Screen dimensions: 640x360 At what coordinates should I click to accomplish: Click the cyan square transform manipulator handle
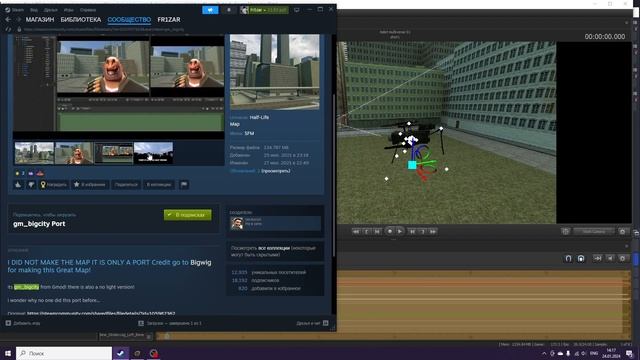click(x=412, y=165)
